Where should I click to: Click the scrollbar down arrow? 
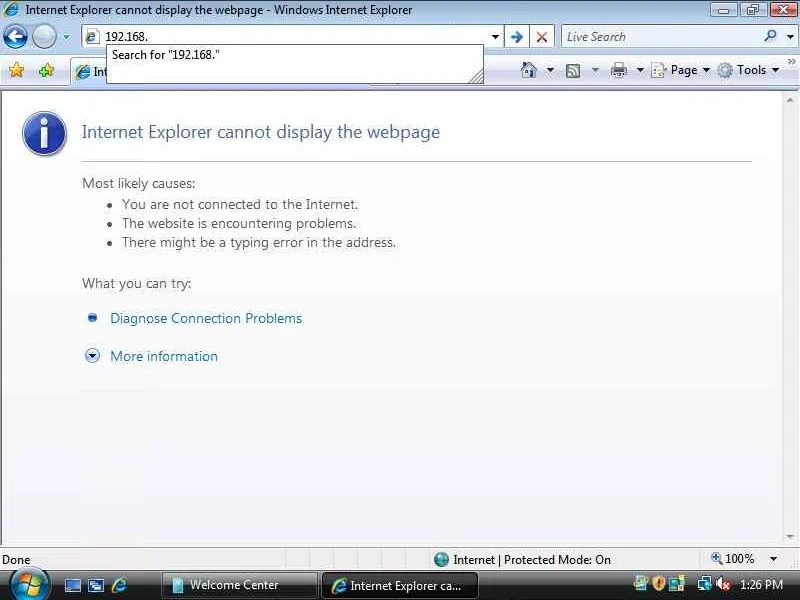pos(790,537)
